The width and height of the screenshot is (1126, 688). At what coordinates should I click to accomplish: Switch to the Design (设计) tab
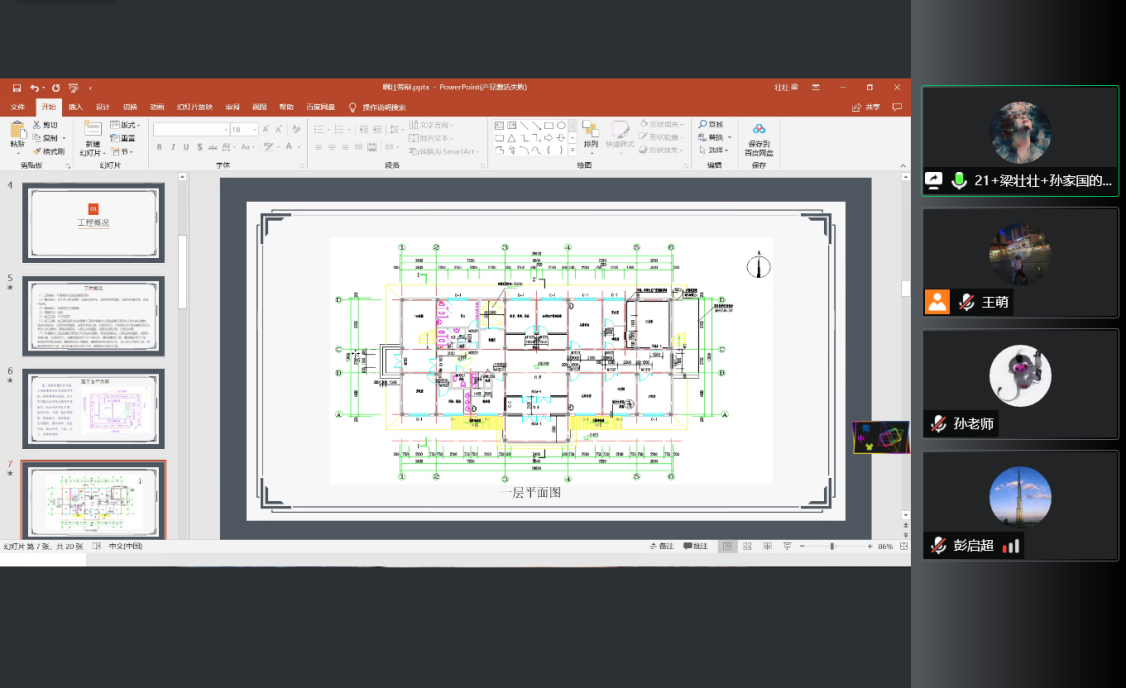point(103,107)
